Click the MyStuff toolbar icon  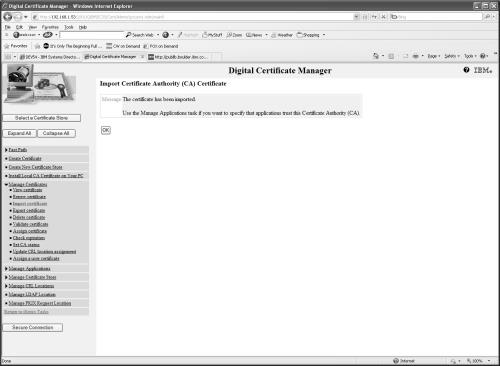click(212, 35)
